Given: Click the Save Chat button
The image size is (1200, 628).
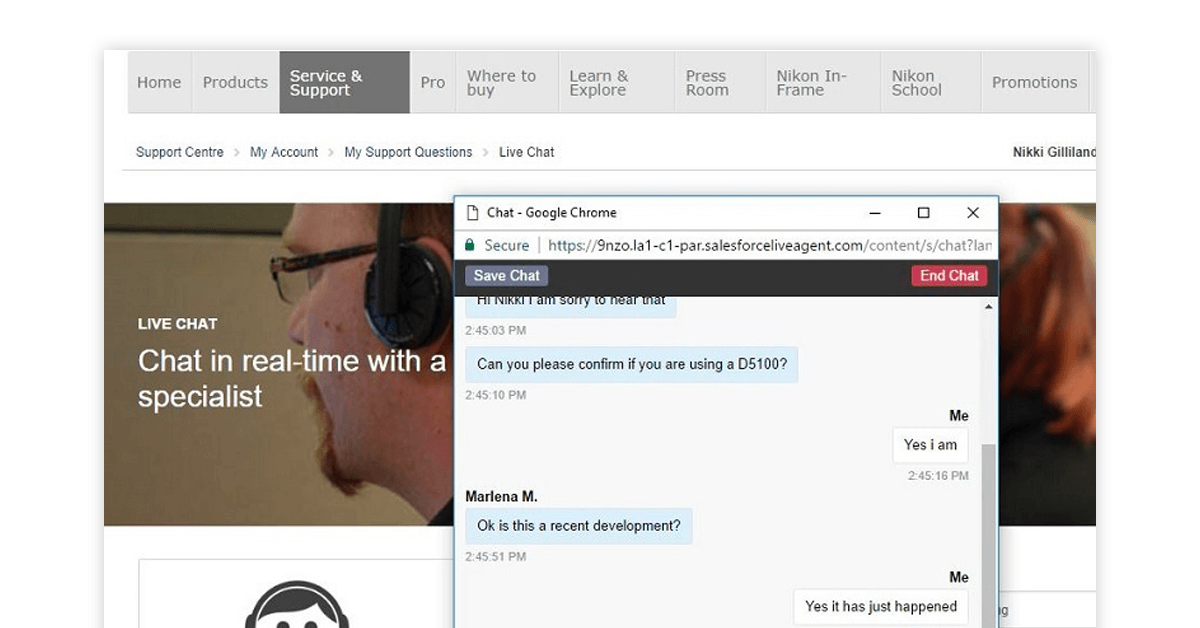Looking at the screenshot, I should coord(507,276).
